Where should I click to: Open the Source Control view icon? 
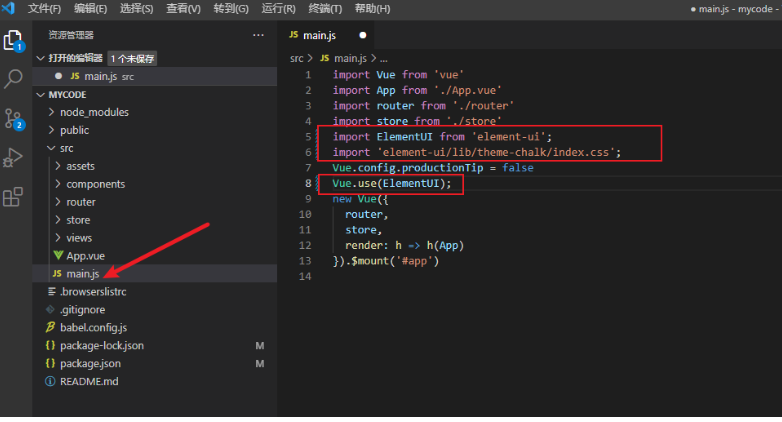[x=13, y=119]
